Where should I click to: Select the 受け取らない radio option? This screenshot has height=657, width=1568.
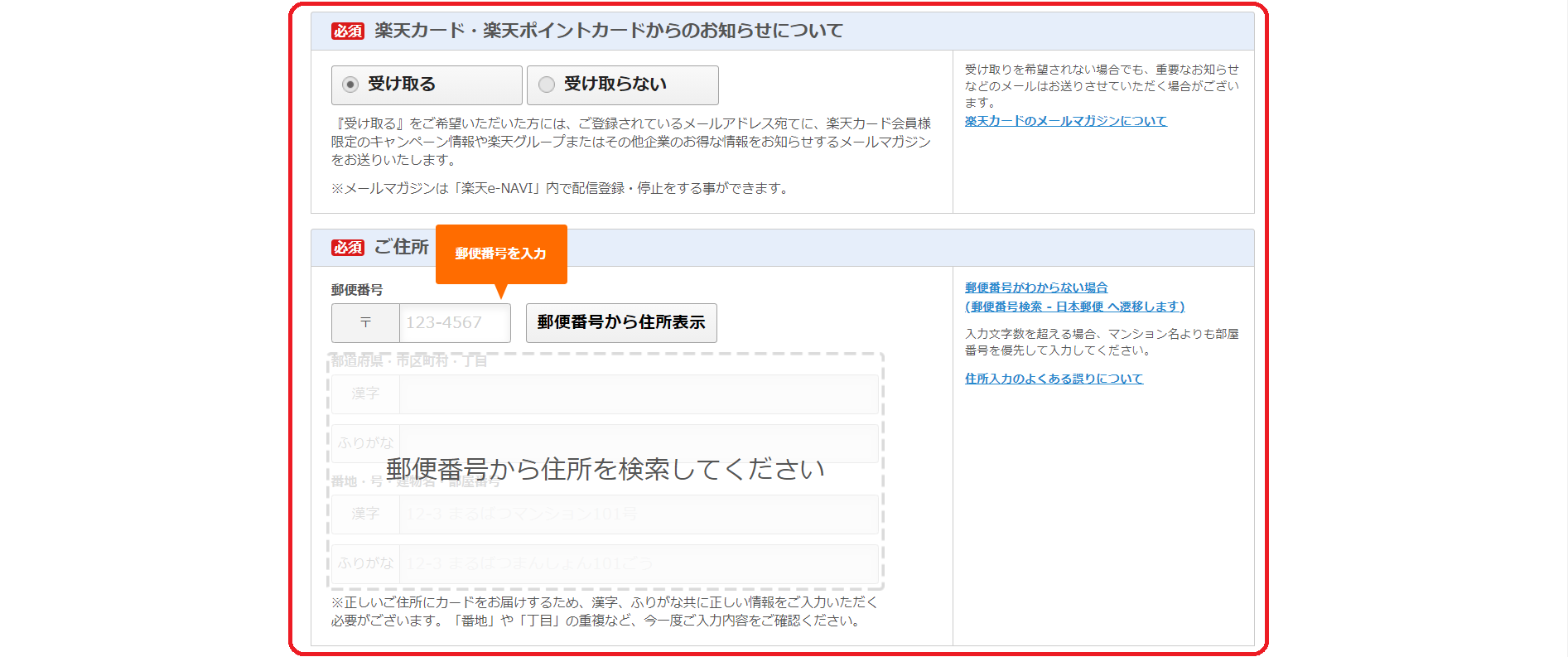coord(623,85)
